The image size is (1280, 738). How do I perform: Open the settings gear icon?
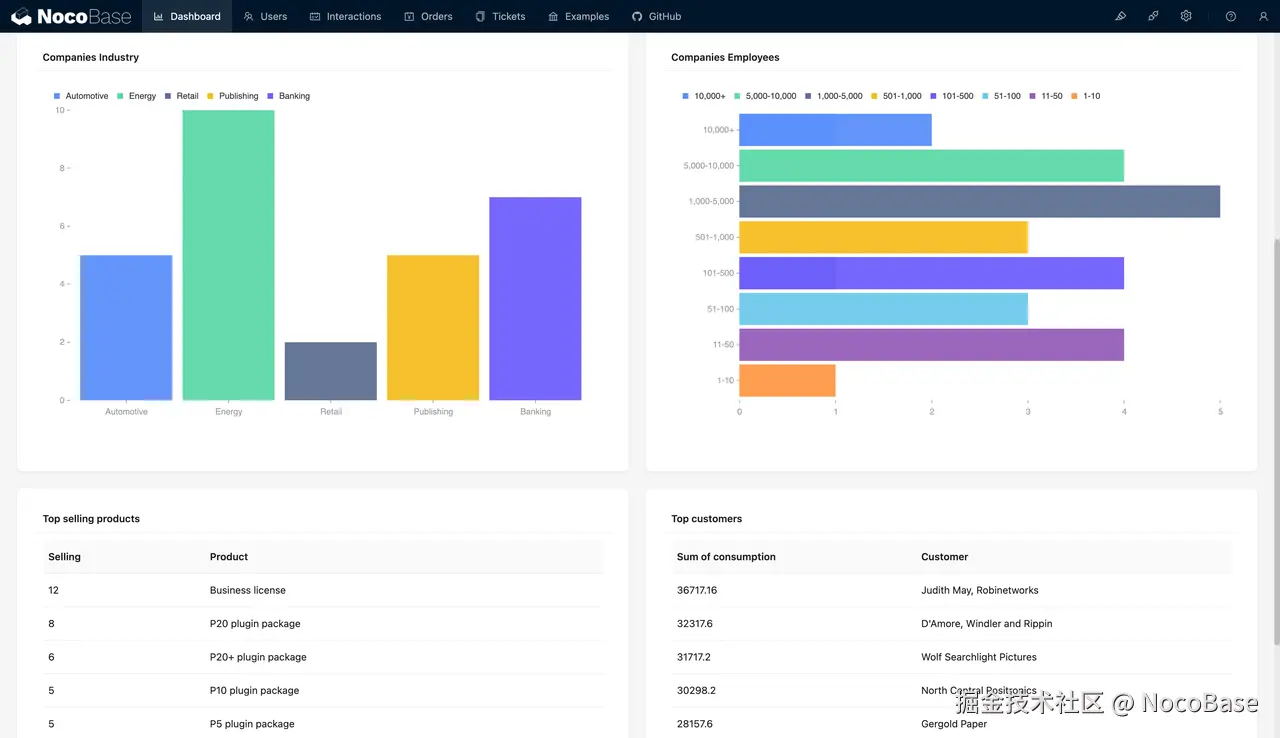coord(1186,16)
